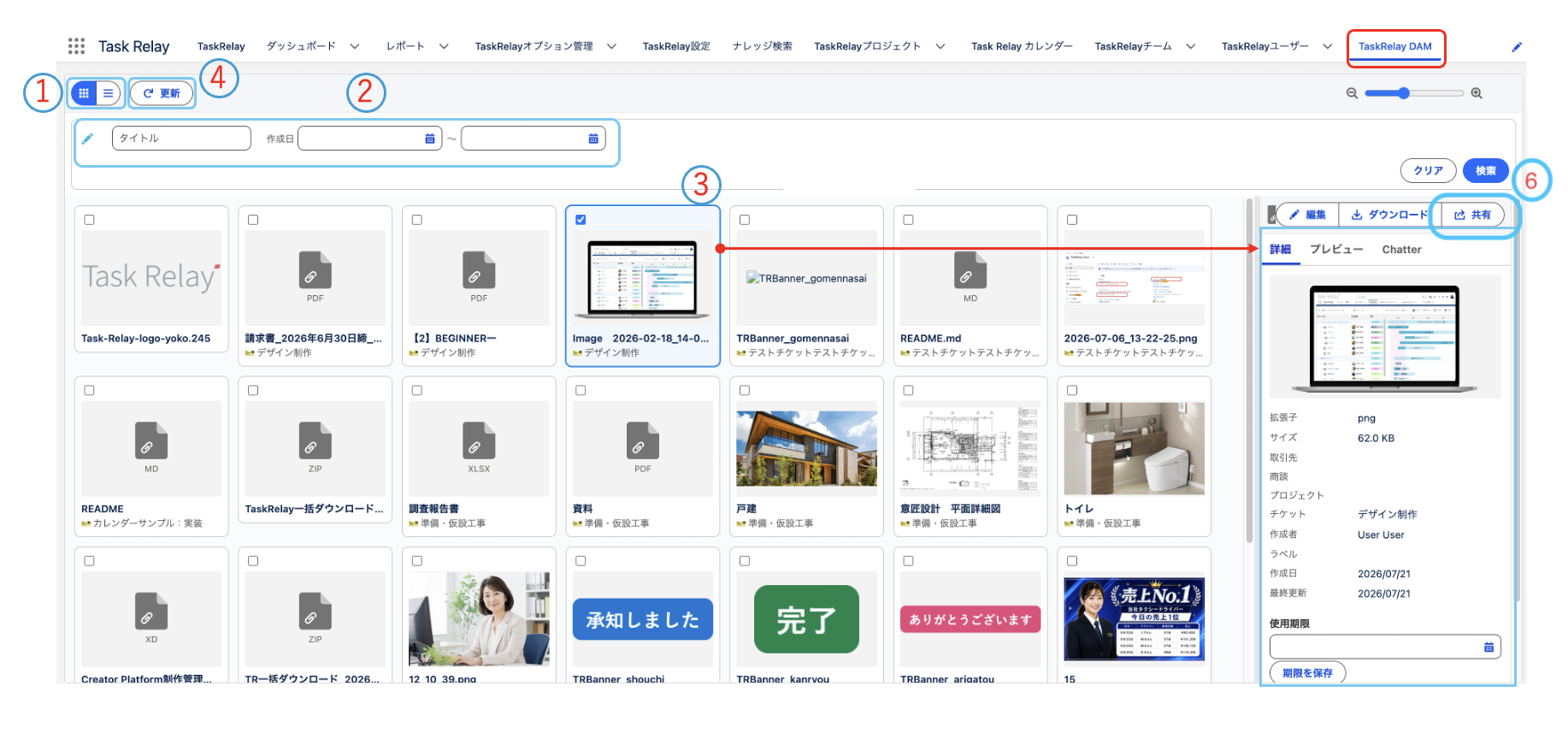Click the edit pencil icon beside title filter
This screenshot has height=739, width=1568.
click(88, 138)
